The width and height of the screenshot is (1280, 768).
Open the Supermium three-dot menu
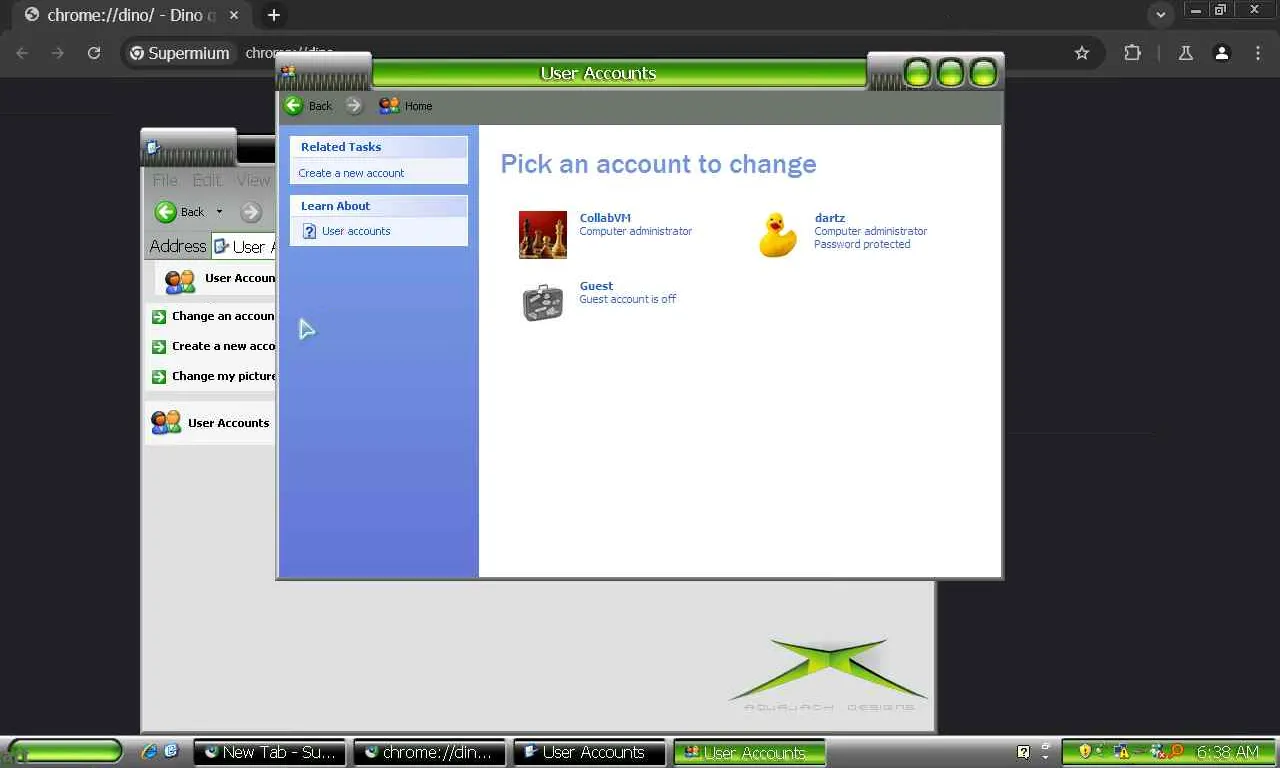coord(1258,53)
